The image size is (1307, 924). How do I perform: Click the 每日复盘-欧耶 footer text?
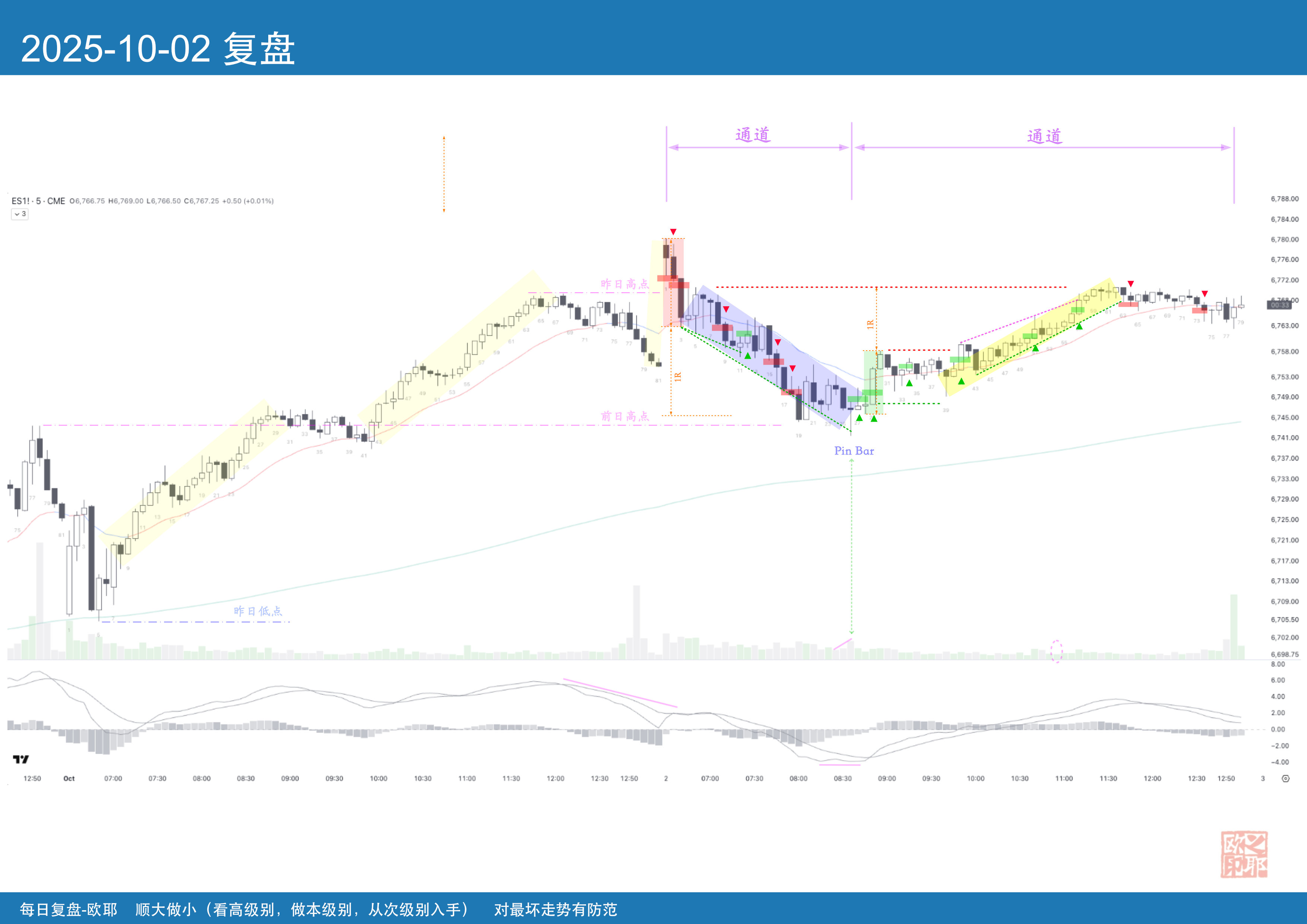(68, 909)
